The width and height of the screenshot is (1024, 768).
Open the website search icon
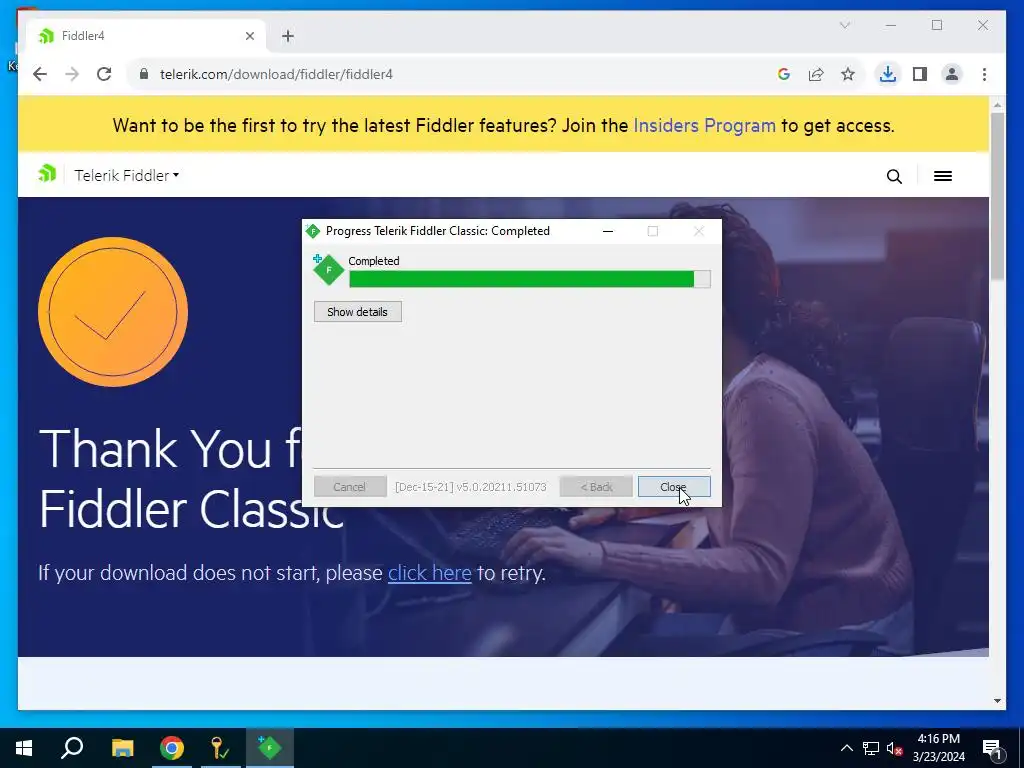pyautogui.click(x=894, y=176)
